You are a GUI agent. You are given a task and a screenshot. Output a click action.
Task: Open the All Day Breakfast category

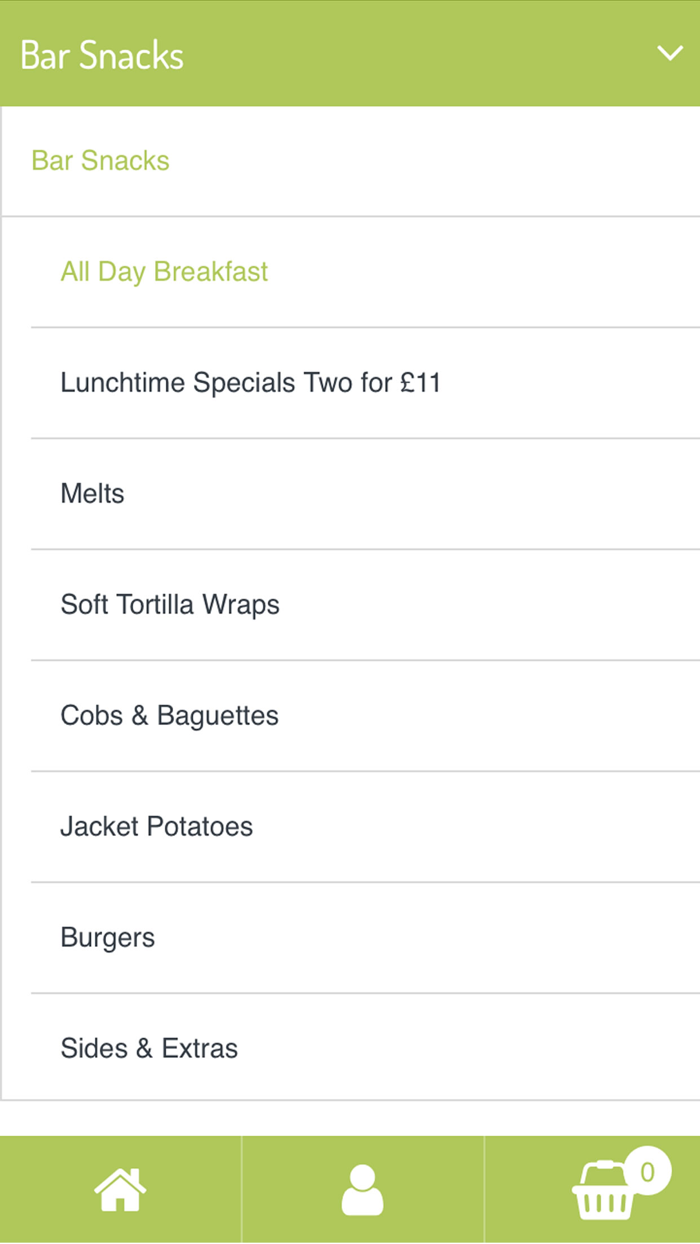tap(164, 272)
